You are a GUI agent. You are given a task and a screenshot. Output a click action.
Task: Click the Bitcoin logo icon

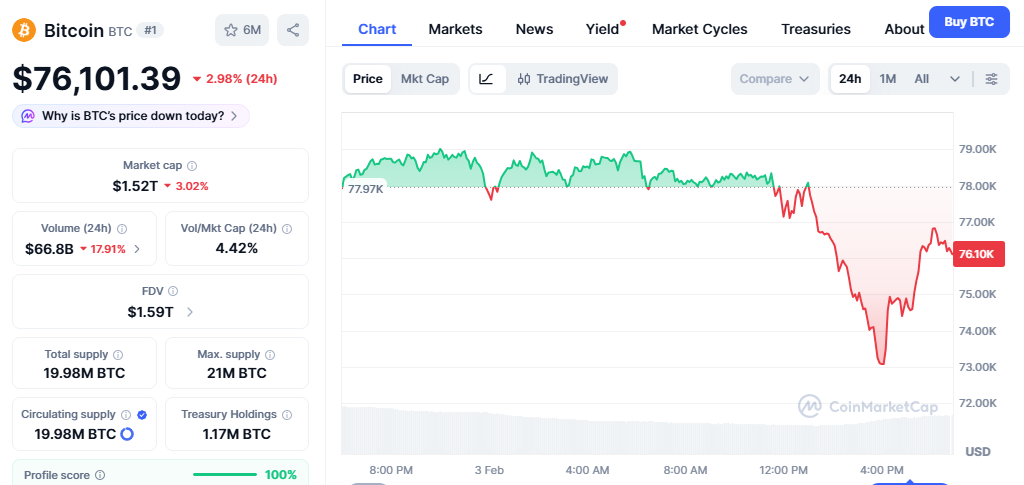(x=24, y=30)
